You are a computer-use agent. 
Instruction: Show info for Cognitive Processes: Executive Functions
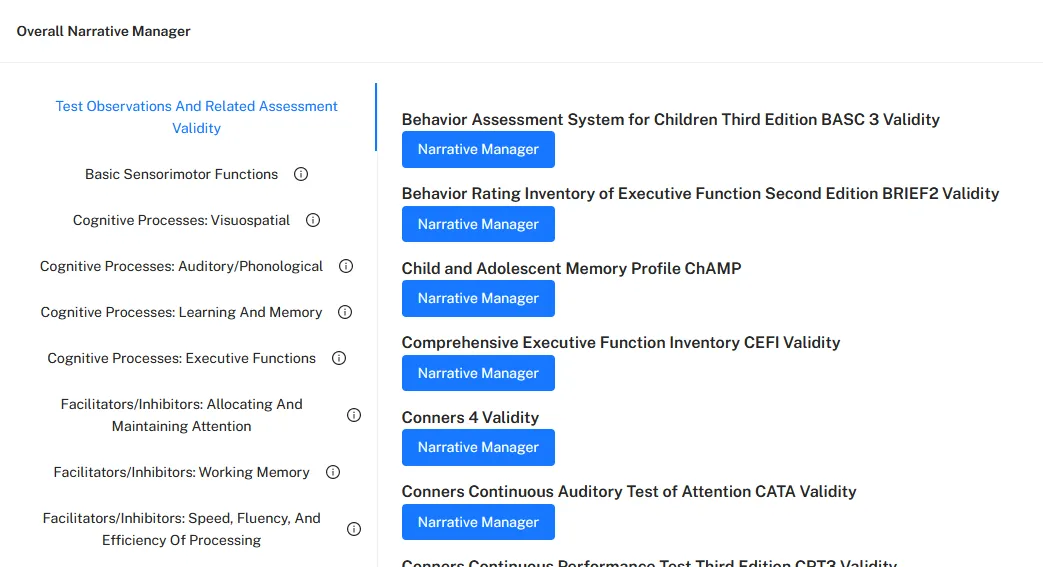339,358
